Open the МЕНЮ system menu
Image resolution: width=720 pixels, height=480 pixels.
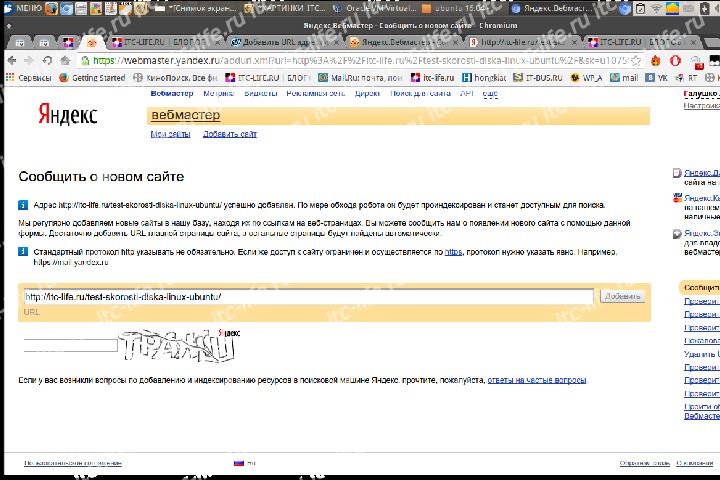23,8
